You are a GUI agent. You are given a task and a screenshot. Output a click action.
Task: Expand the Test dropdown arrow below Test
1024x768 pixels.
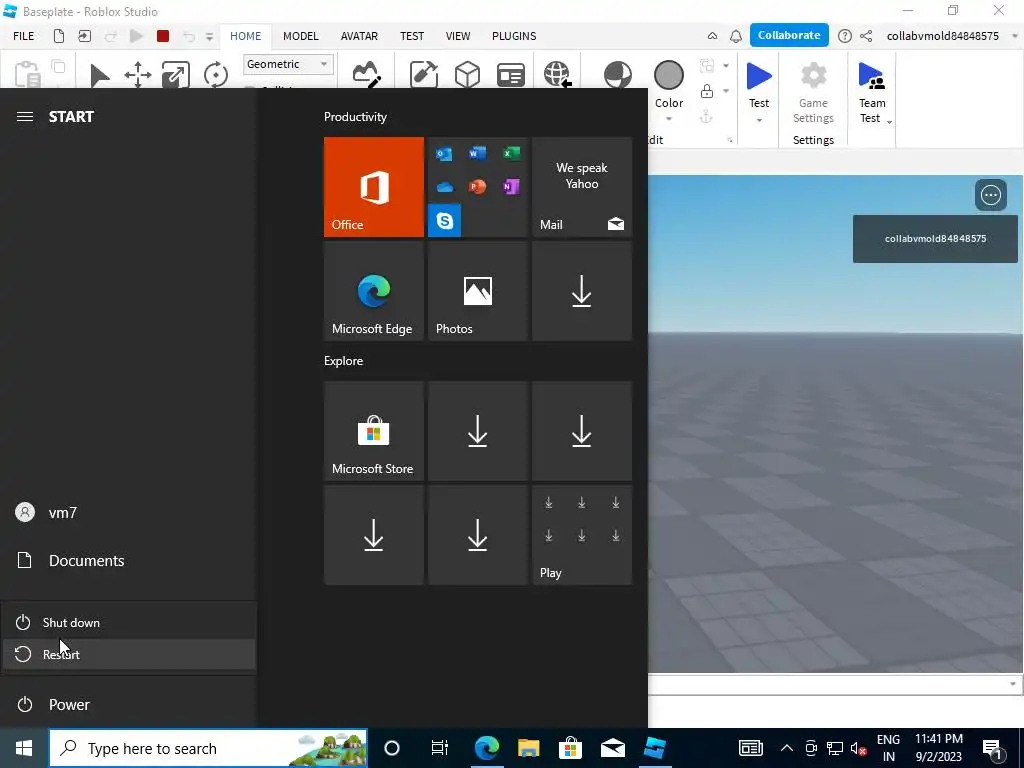tap(759, 120)
